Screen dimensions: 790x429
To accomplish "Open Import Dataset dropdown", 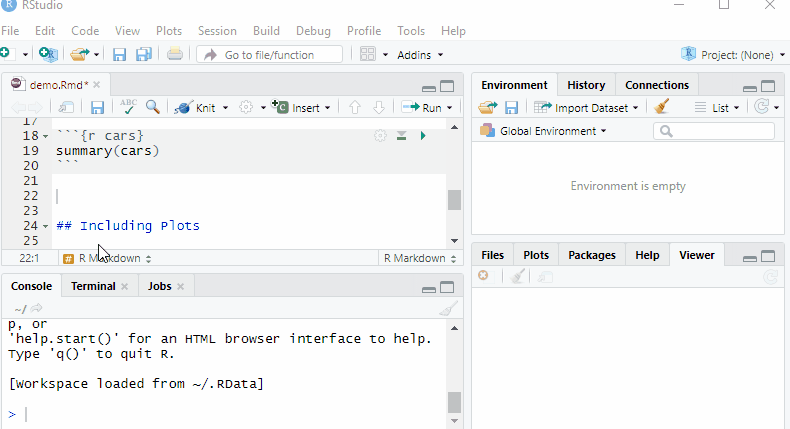I will click(586, 107).
